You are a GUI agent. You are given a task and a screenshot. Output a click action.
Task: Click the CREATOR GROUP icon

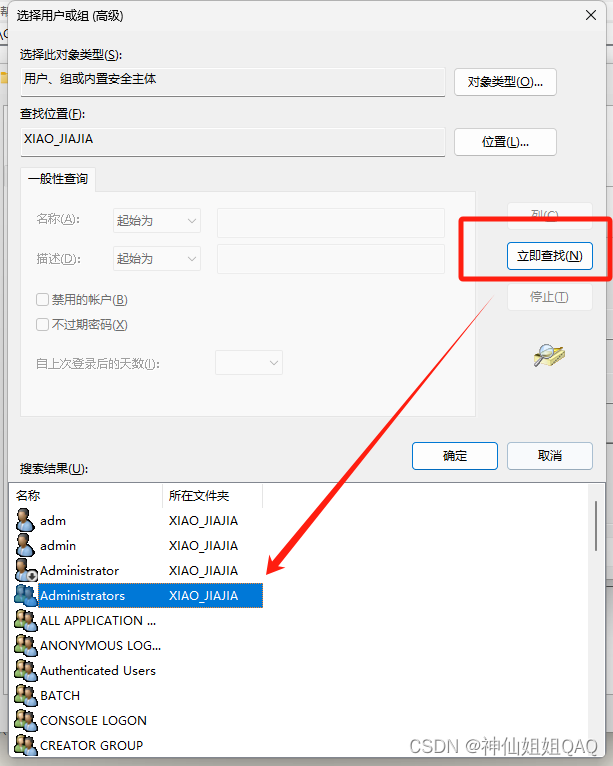tap(26, 745)
